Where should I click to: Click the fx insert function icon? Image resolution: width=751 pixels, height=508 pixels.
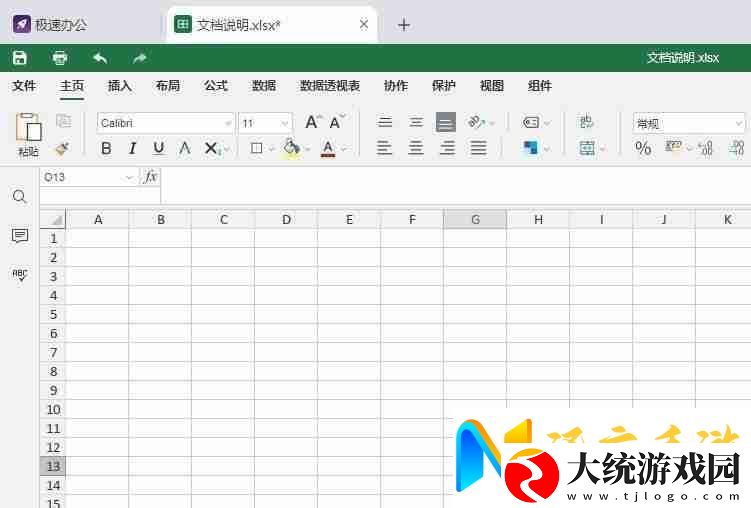[x=150, y=177]
